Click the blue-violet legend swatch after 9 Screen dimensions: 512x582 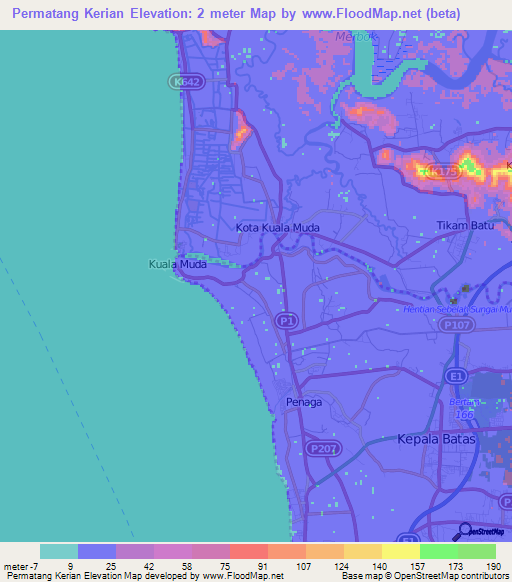coord(97,551)
